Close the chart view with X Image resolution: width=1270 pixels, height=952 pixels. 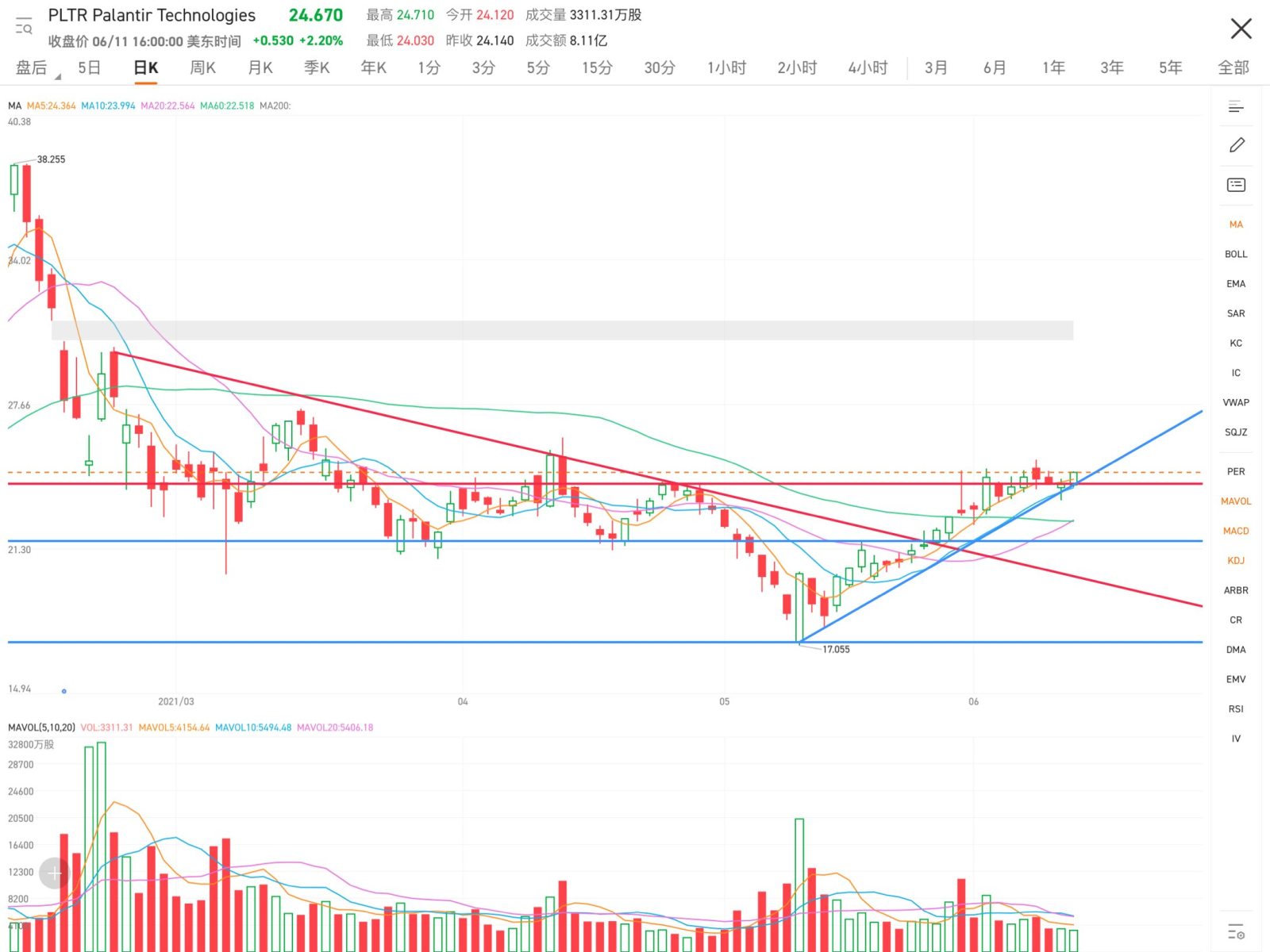click(1241, 29)
